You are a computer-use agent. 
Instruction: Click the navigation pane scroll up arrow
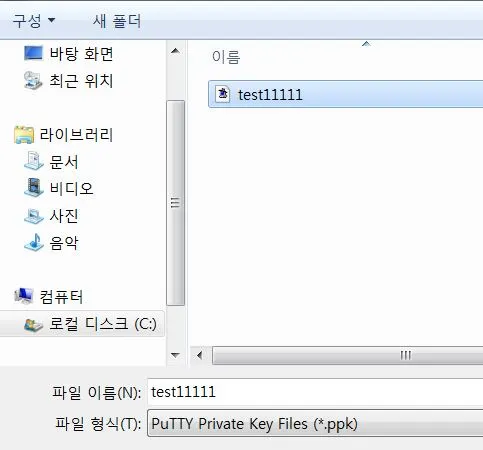pyautogui.click(x=175, y=51)
